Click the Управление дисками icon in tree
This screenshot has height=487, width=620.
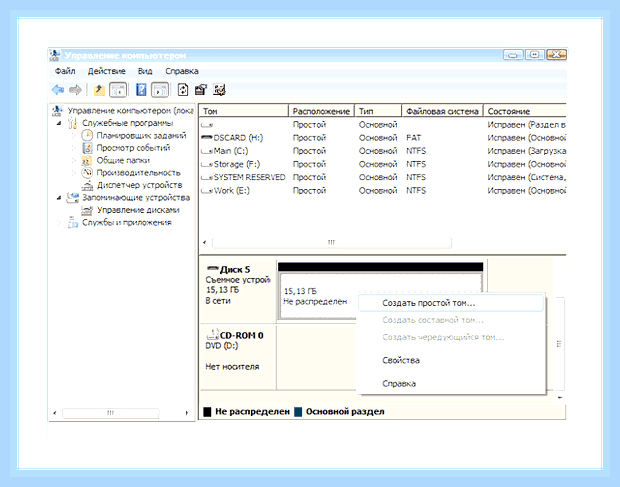[87, 210]
